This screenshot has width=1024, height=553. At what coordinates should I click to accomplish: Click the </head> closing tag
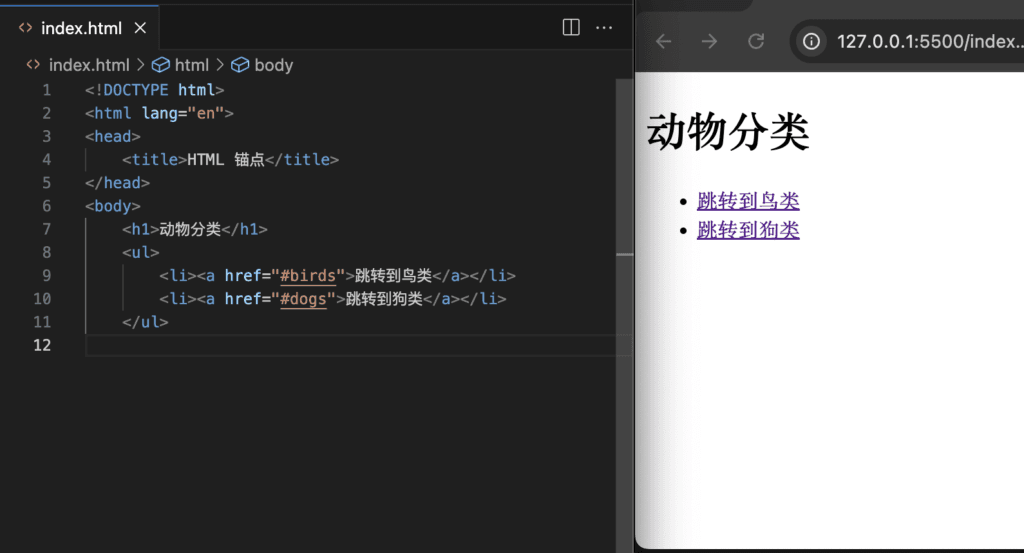pyautogui.click(x=117, y=183)
